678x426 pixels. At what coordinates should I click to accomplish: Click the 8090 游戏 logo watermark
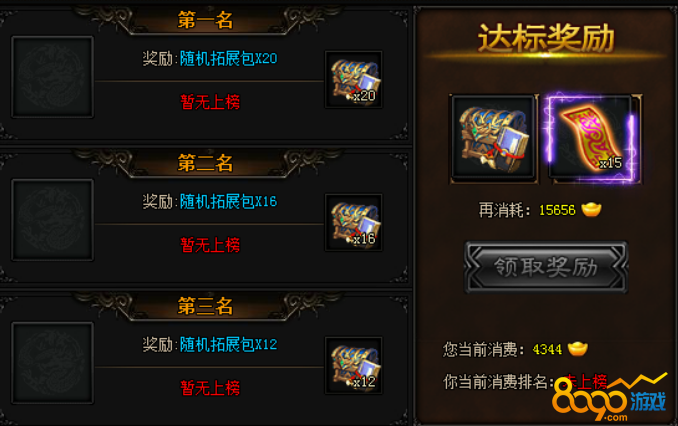pos(610,398)
